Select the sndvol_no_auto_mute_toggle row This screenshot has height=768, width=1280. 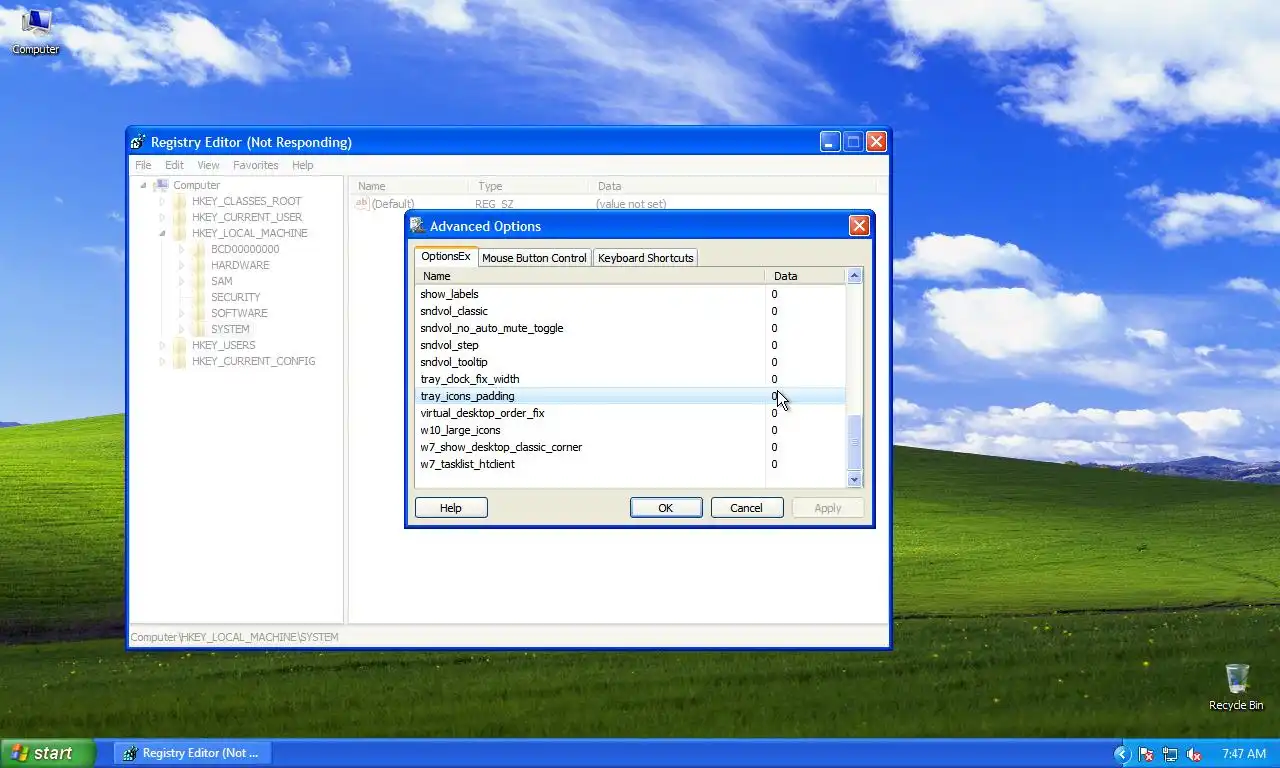tap(631, 328)
